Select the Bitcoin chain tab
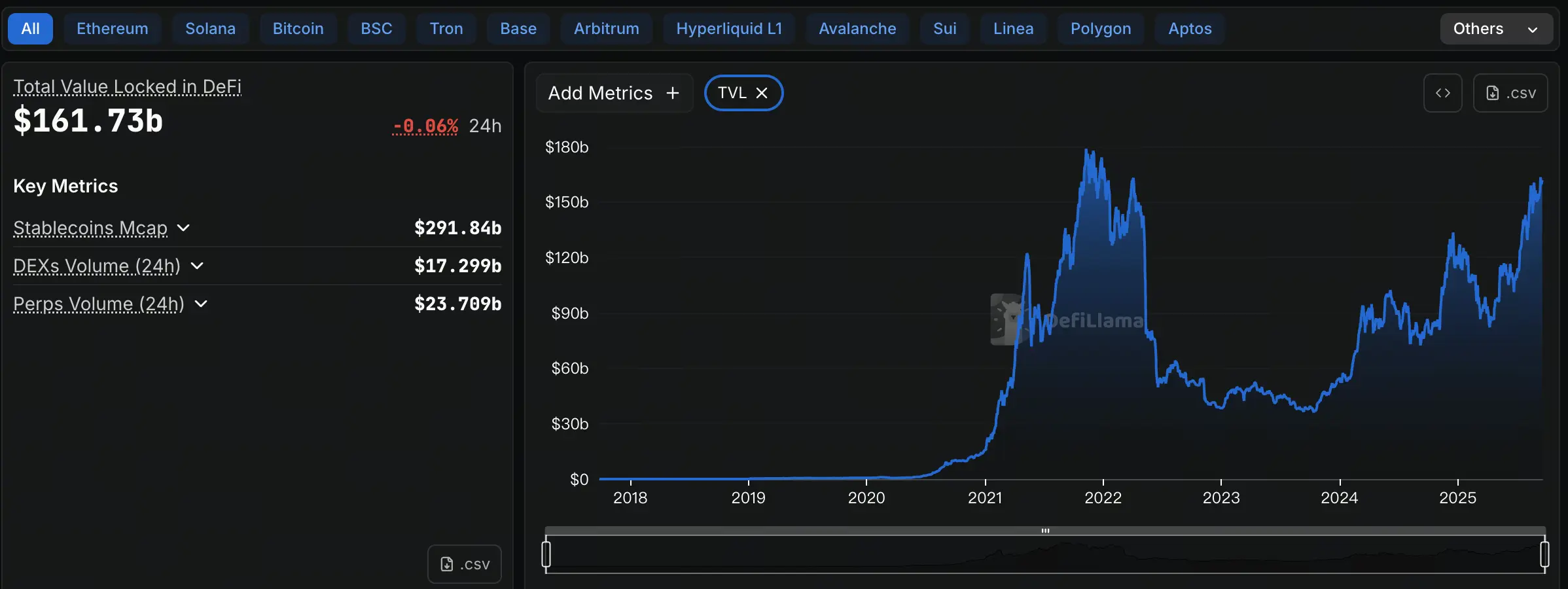 point(298,29)
